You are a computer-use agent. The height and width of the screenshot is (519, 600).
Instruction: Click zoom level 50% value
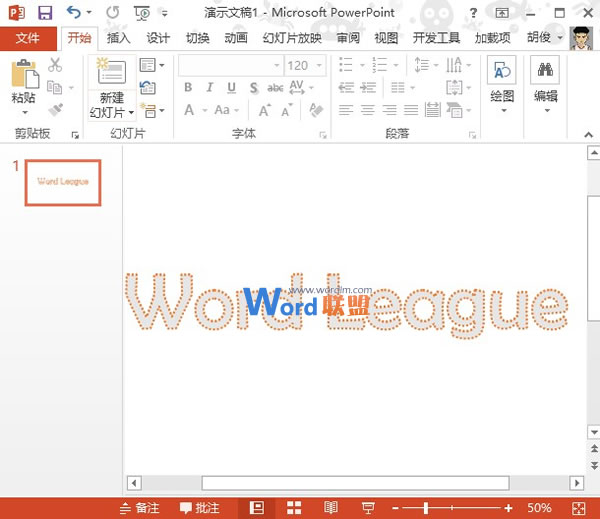[x=540, y=508]
